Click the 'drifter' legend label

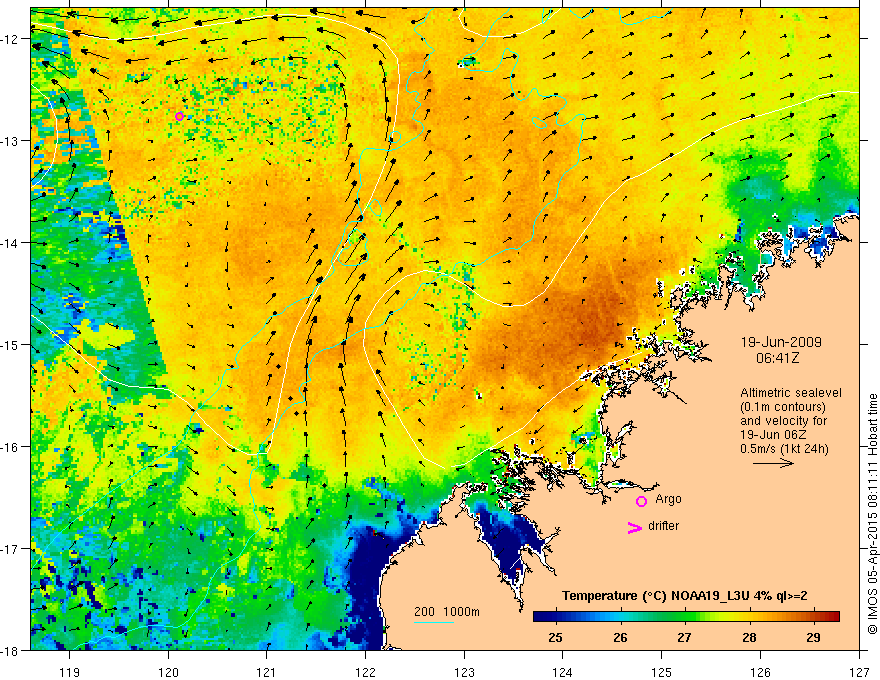coord(663,526)
